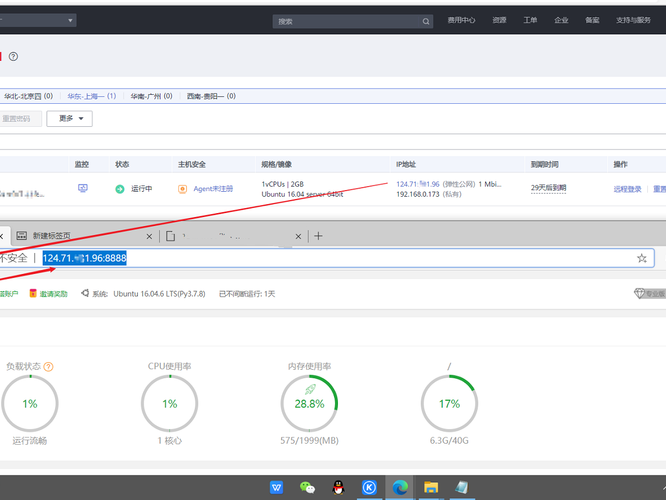Click the disk 17% usage gauge
The height and width of the screenshot is (500, 666).
(x=449, y=404)
